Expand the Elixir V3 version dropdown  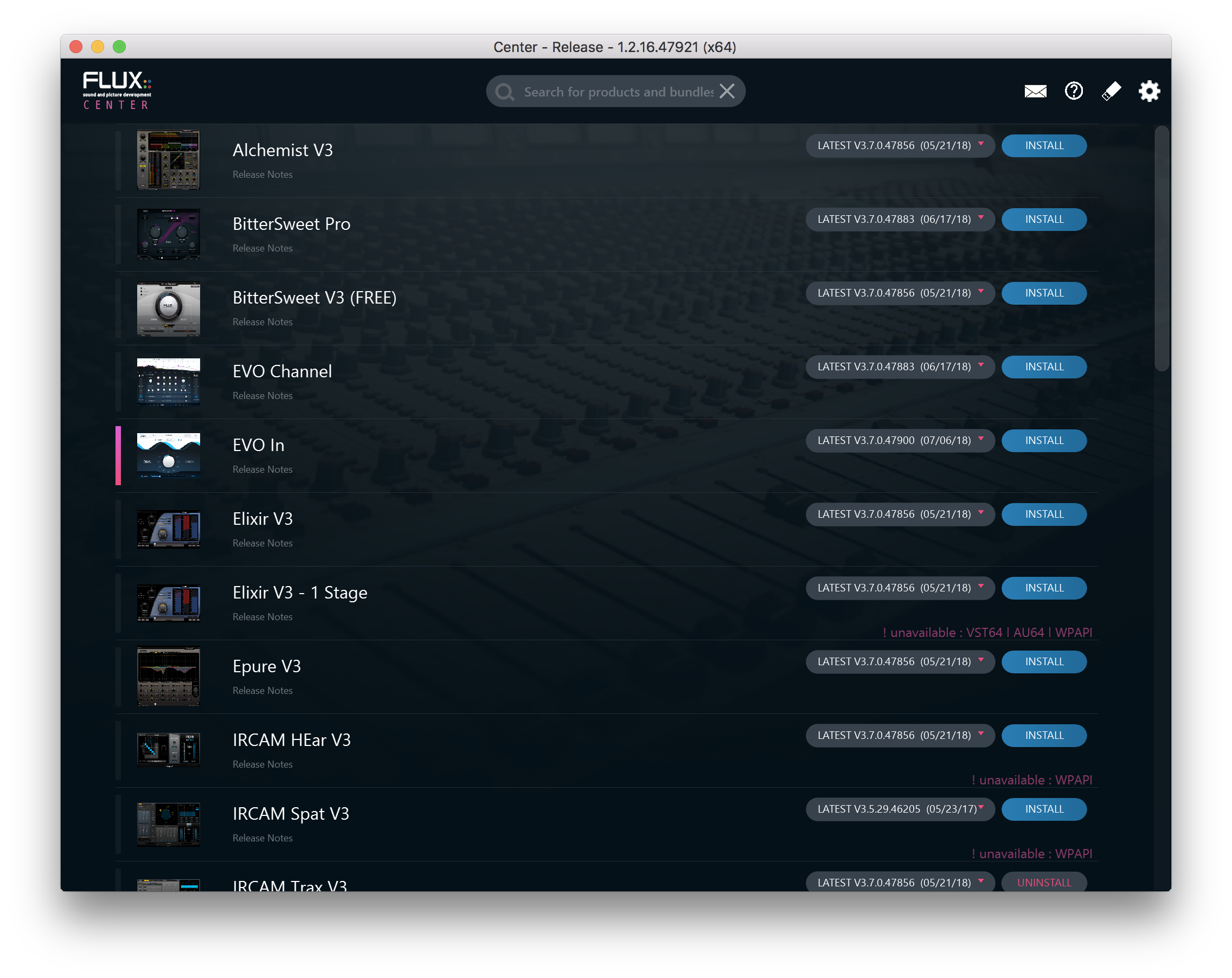900,514
